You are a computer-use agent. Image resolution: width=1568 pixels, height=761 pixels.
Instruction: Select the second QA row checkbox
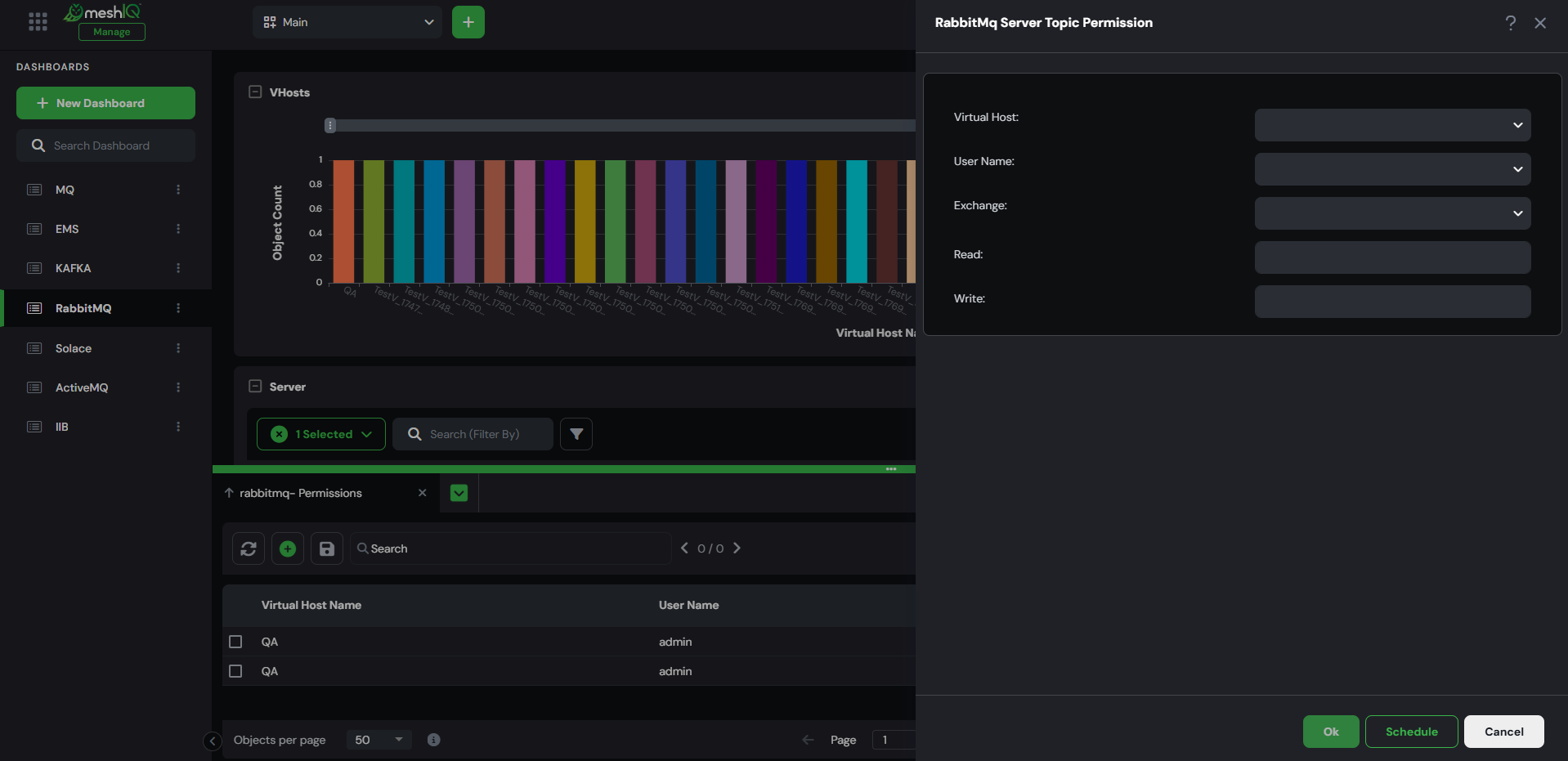pos(235,671)
